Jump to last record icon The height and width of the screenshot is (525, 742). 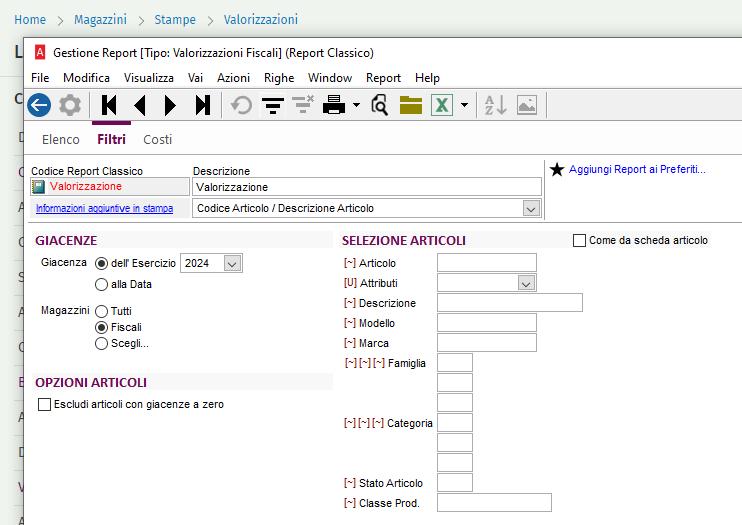(203, 105)
